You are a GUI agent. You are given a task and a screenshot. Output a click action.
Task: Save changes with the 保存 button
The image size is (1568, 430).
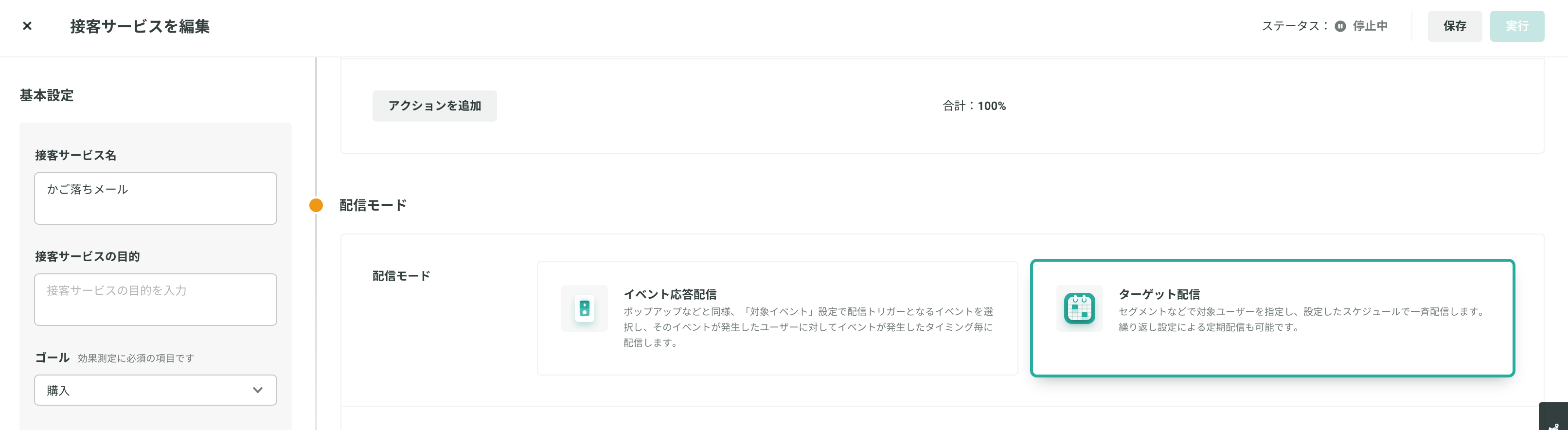point(1455,26)
